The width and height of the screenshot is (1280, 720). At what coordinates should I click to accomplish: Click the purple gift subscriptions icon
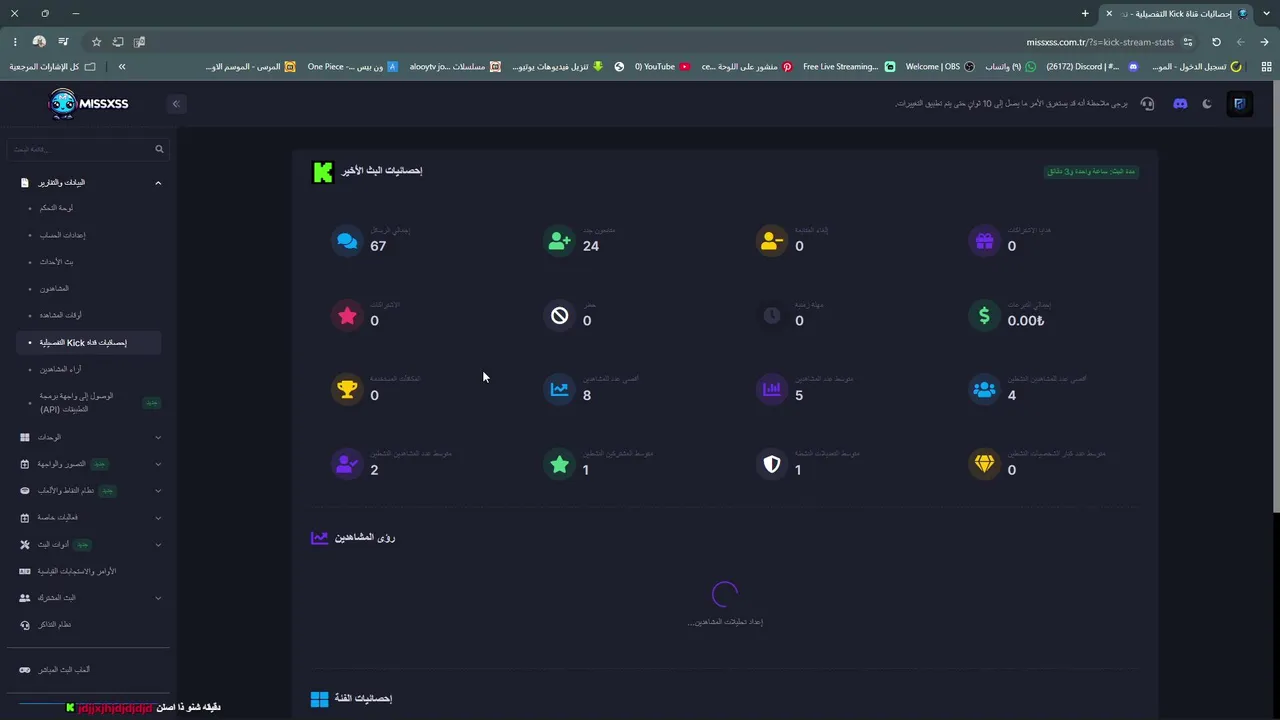[984, 241]
